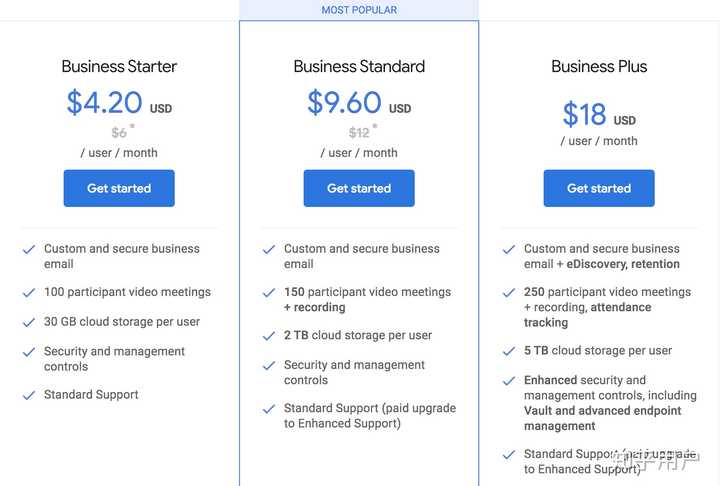Click checkmark next to 150 participant video meetings
720x486 pixels.
(x=269, y=293)
